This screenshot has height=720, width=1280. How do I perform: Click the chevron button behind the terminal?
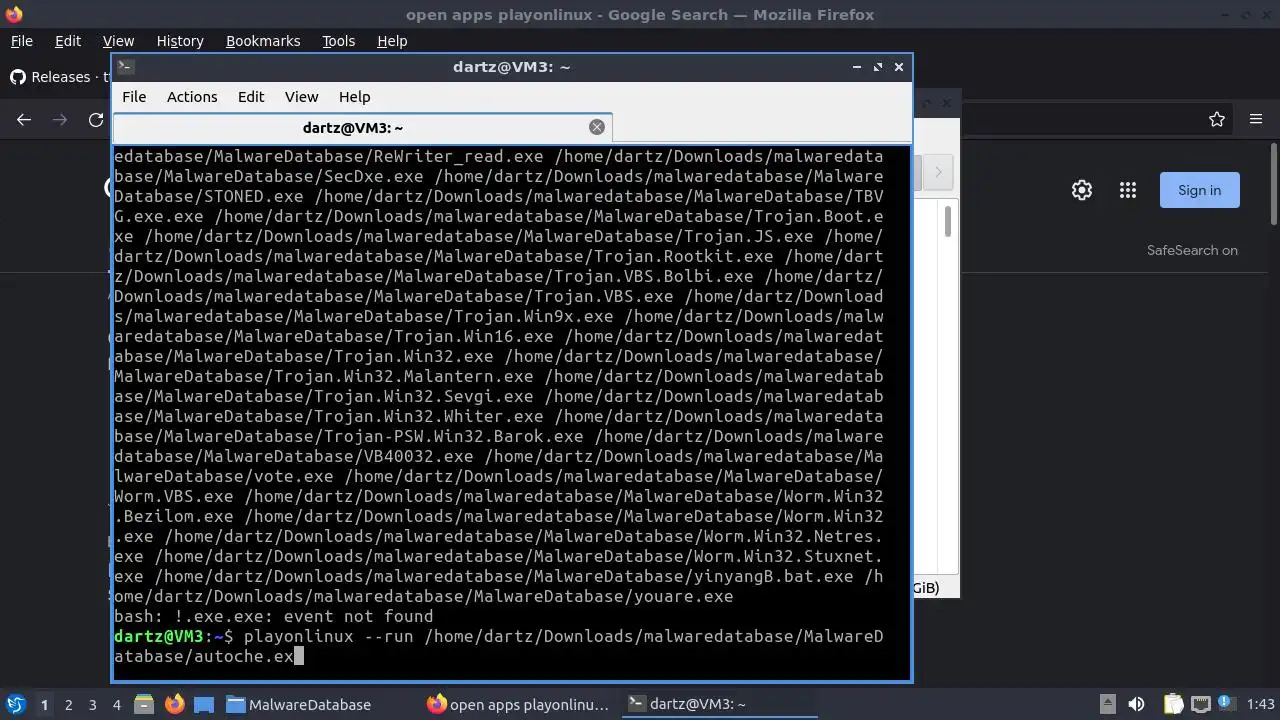click(938, 172)
